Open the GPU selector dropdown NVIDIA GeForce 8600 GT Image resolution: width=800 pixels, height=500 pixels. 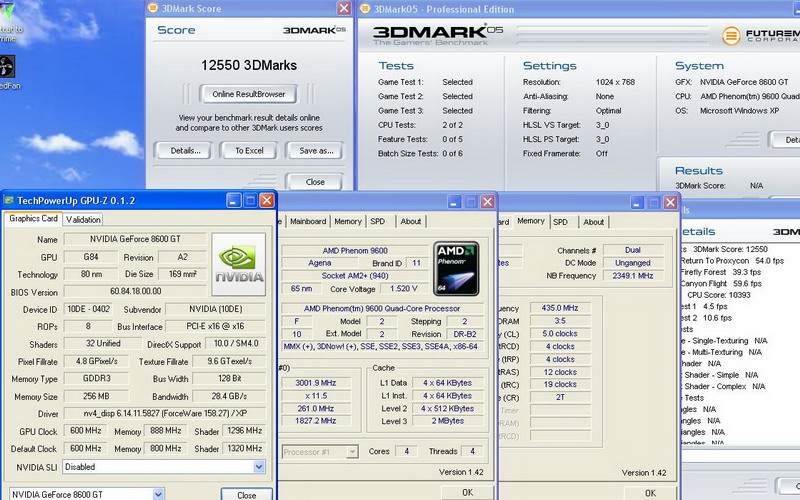[x=158, y=494]
